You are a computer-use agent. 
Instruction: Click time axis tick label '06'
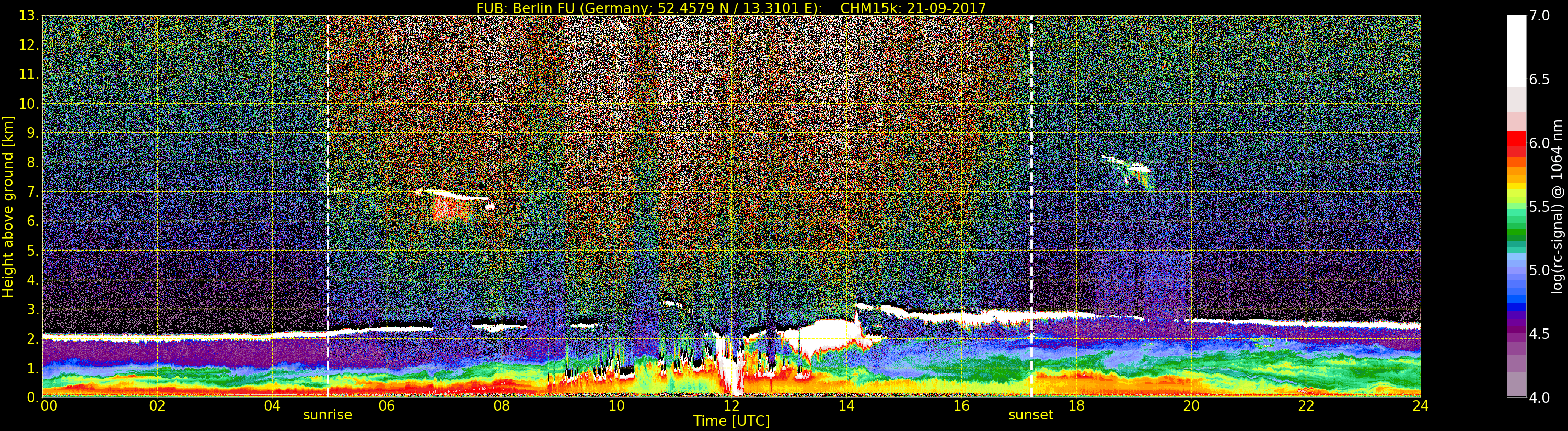point(387,405)
